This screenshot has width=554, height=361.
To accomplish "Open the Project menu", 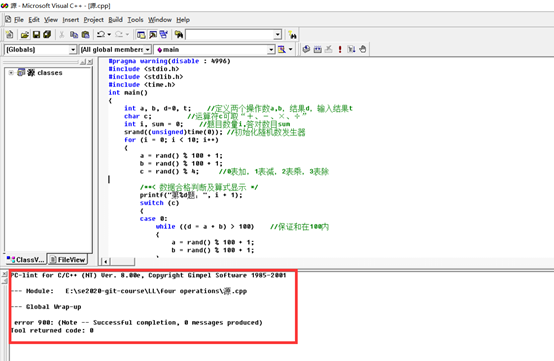I will [x=94, y=20].
